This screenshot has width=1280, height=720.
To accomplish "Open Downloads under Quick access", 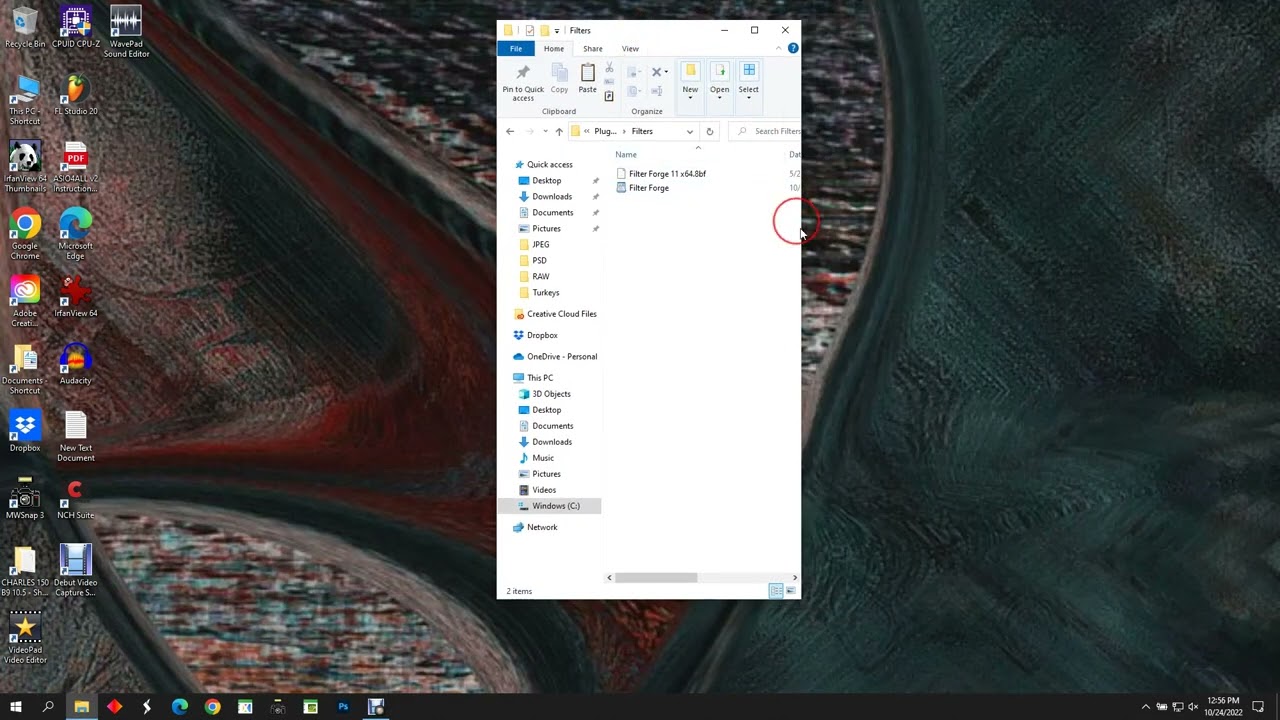I will click(552, 197).
